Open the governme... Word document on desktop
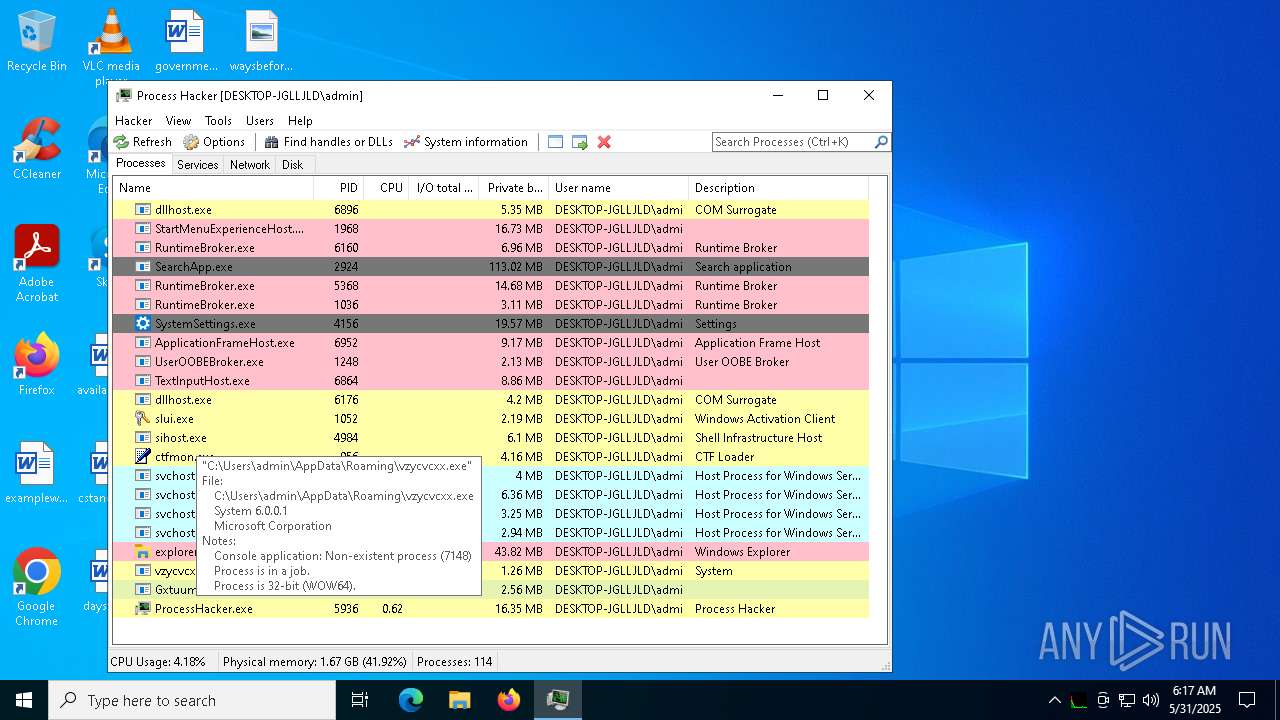1280x720 pixels. point(186,42)
